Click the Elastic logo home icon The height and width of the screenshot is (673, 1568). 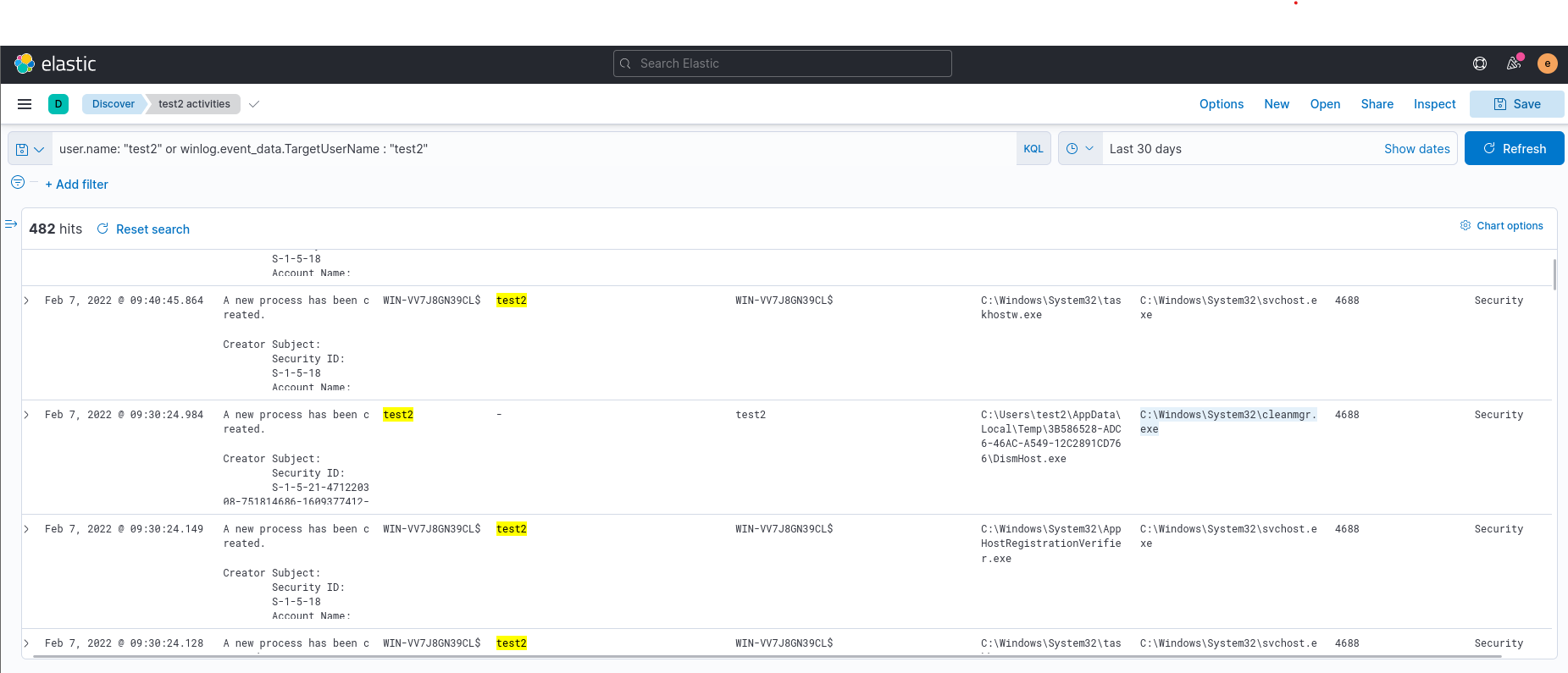25,63
